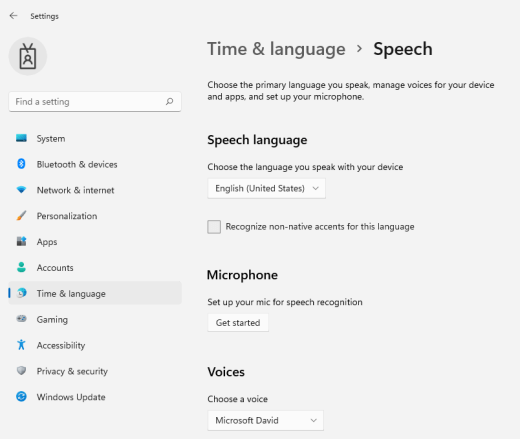
Task: Select the Time & language globe icon
Action: click(x=21, y=293)
